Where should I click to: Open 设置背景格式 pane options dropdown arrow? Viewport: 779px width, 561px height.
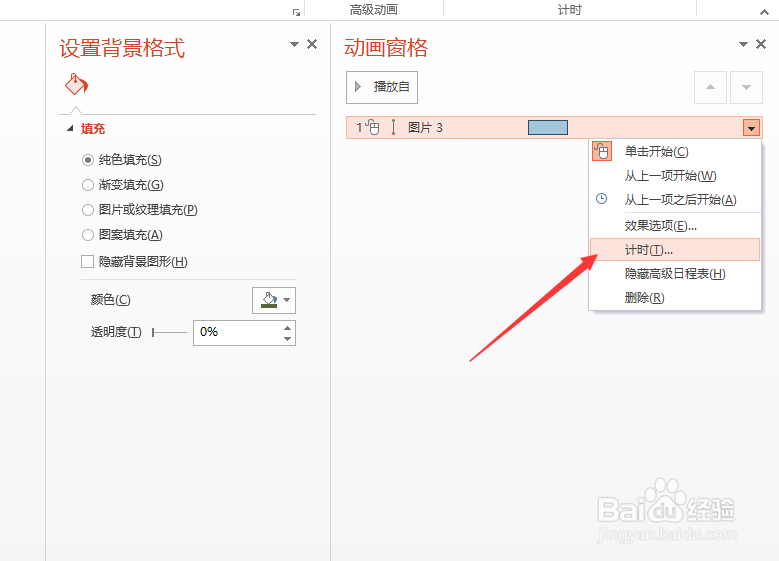point(294,44)
